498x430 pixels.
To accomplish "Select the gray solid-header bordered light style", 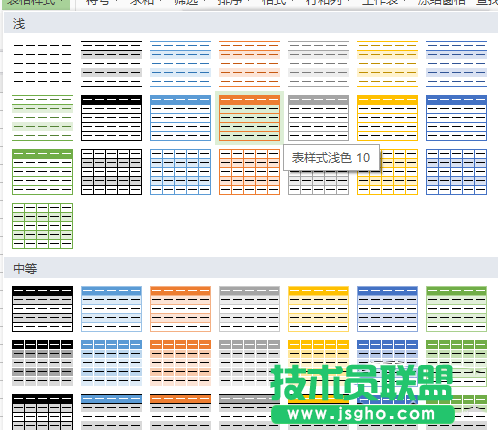I will 318,118.
